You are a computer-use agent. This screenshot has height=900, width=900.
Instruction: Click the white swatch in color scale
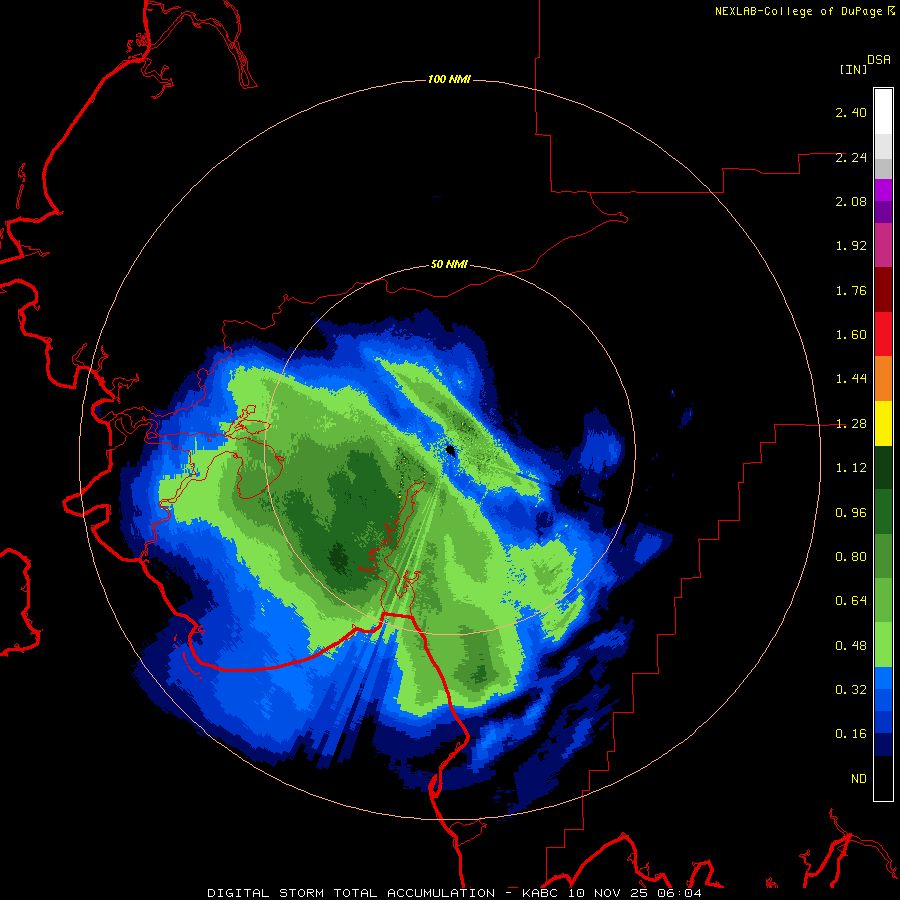(x=883, y=112)
